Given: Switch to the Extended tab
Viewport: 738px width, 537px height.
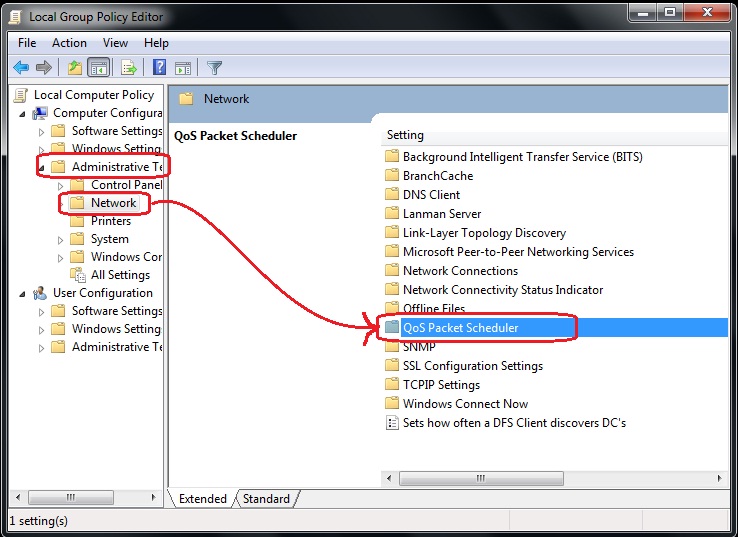Looking at the screenshot, I should click(x=202, y=498).
